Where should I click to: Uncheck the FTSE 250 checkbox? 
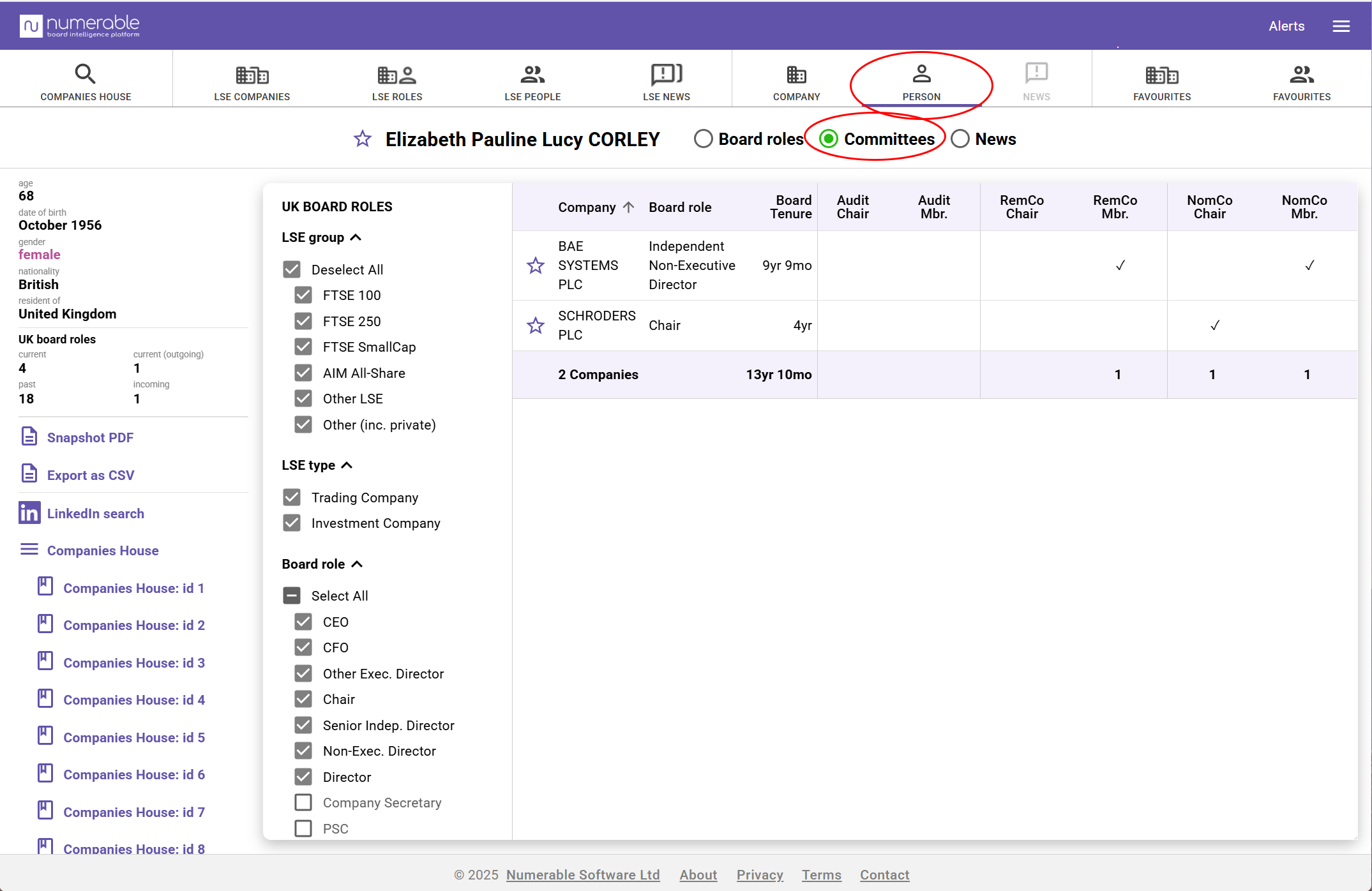[x=303, y=321]
